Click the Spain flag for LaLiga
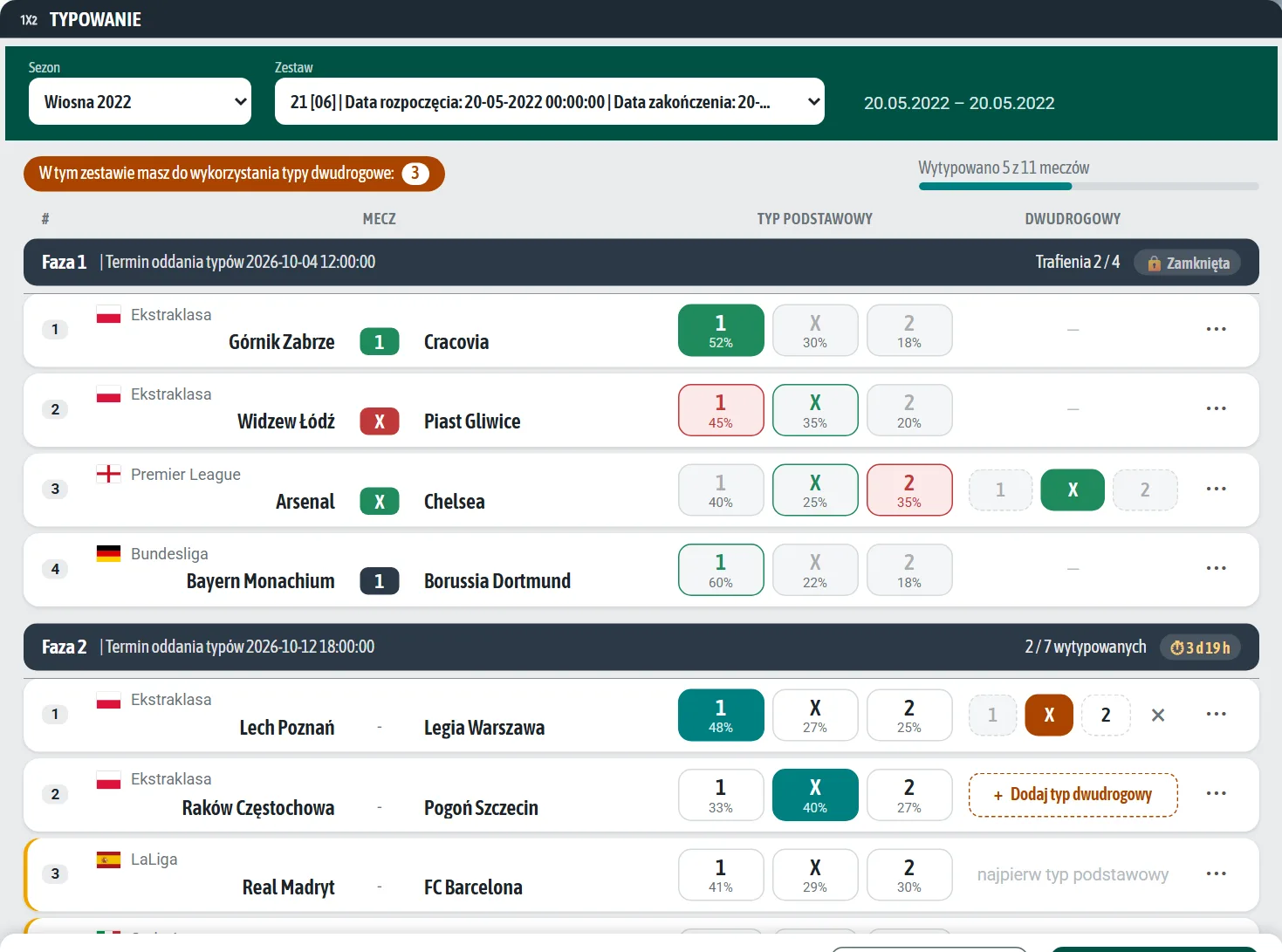 click(x=108, y=860)
